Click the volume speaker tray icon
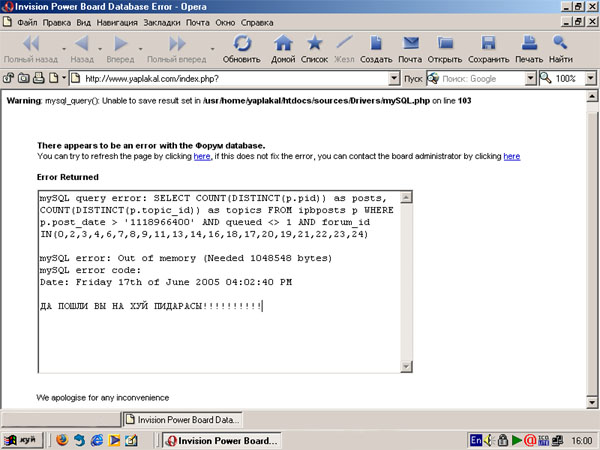 489,440
